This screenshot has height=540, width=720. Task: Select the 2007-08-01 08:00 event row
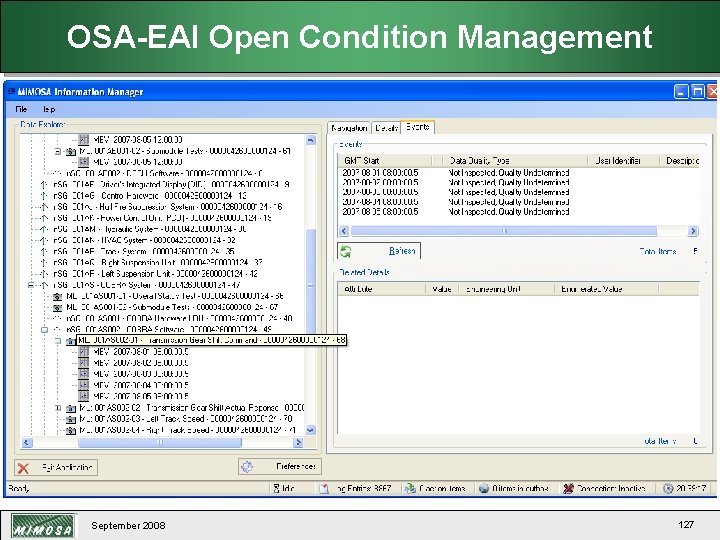(456, 173)
